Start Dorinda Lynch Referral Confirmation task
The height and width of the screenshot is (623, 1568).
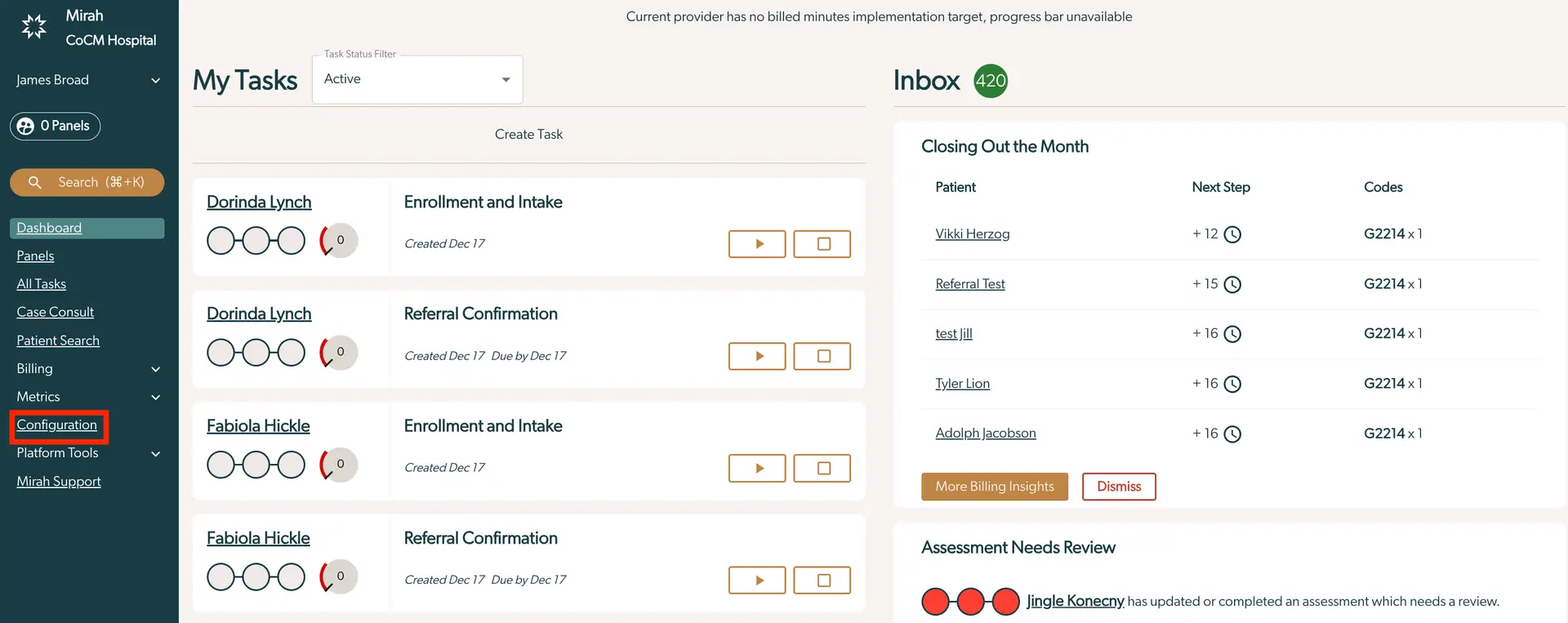click(x=757, y=356)
